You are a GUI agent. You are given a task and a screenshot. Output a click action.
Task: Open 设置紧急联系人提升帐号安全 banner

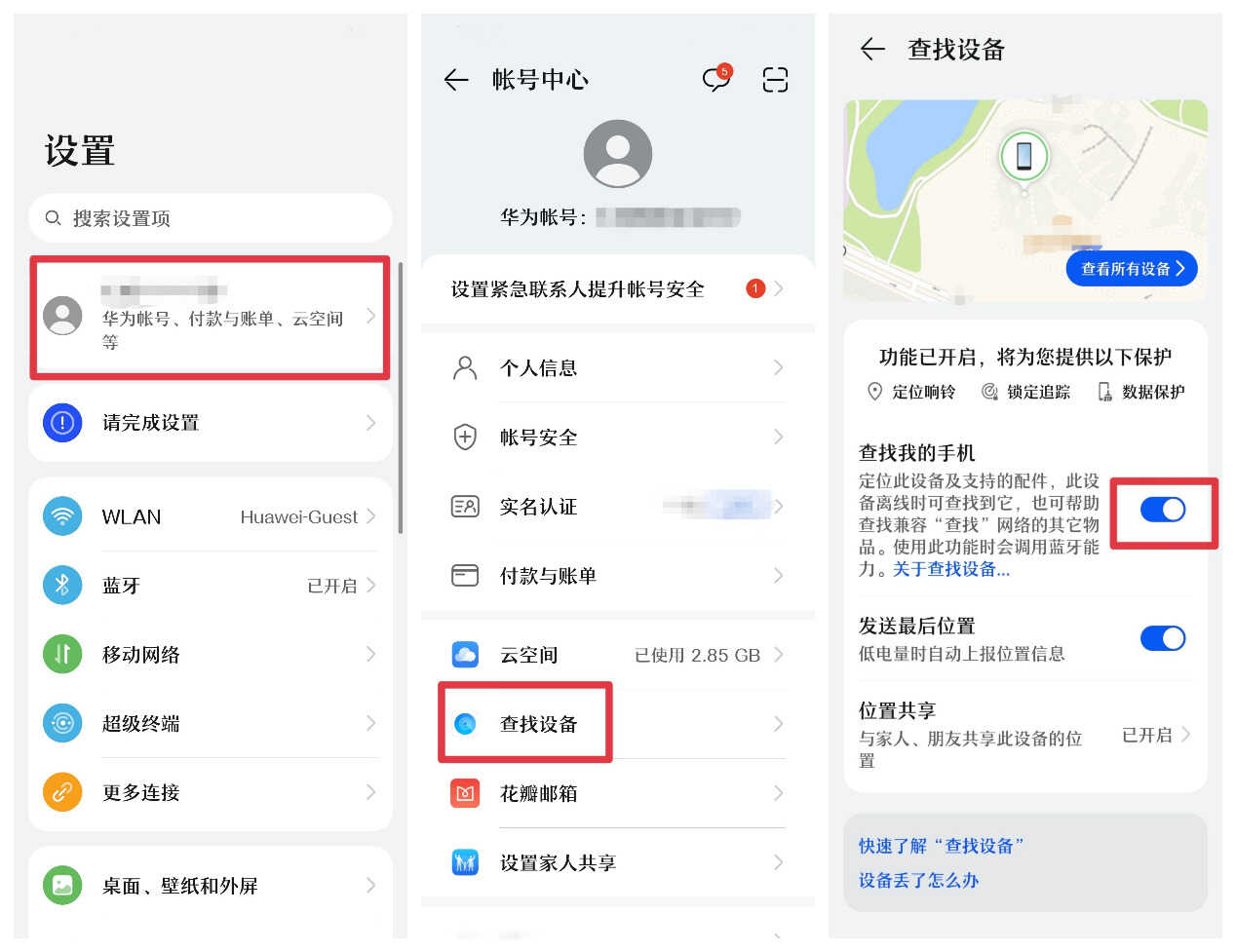pyautogui.click(x=618, y=289)
